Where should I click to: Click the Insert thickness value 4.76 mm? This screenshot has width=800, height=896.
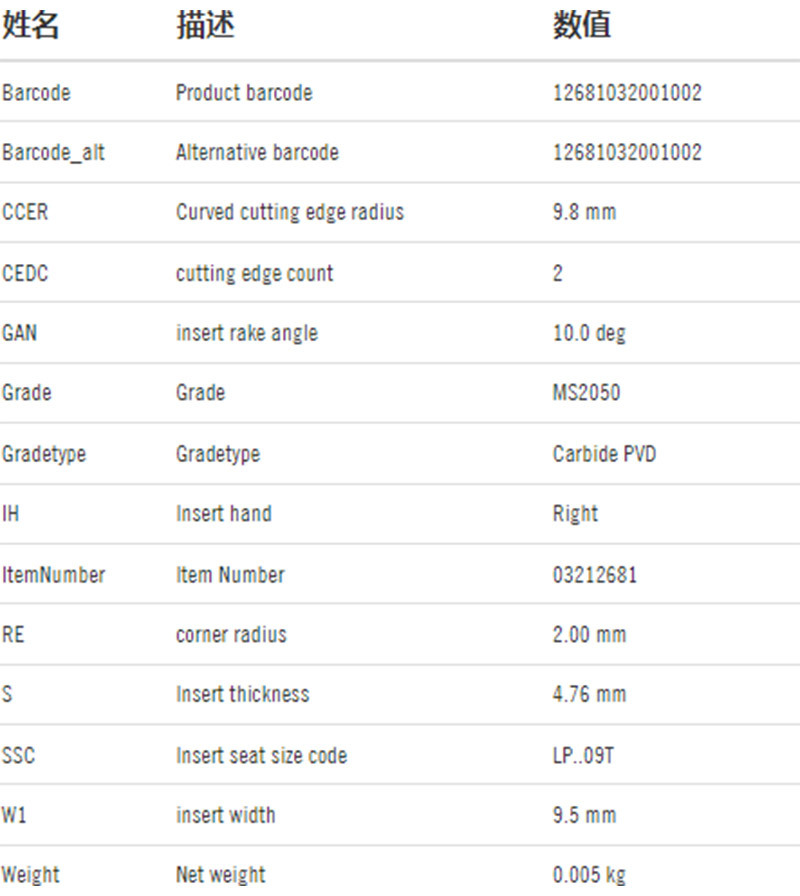[x=589, y=695]
